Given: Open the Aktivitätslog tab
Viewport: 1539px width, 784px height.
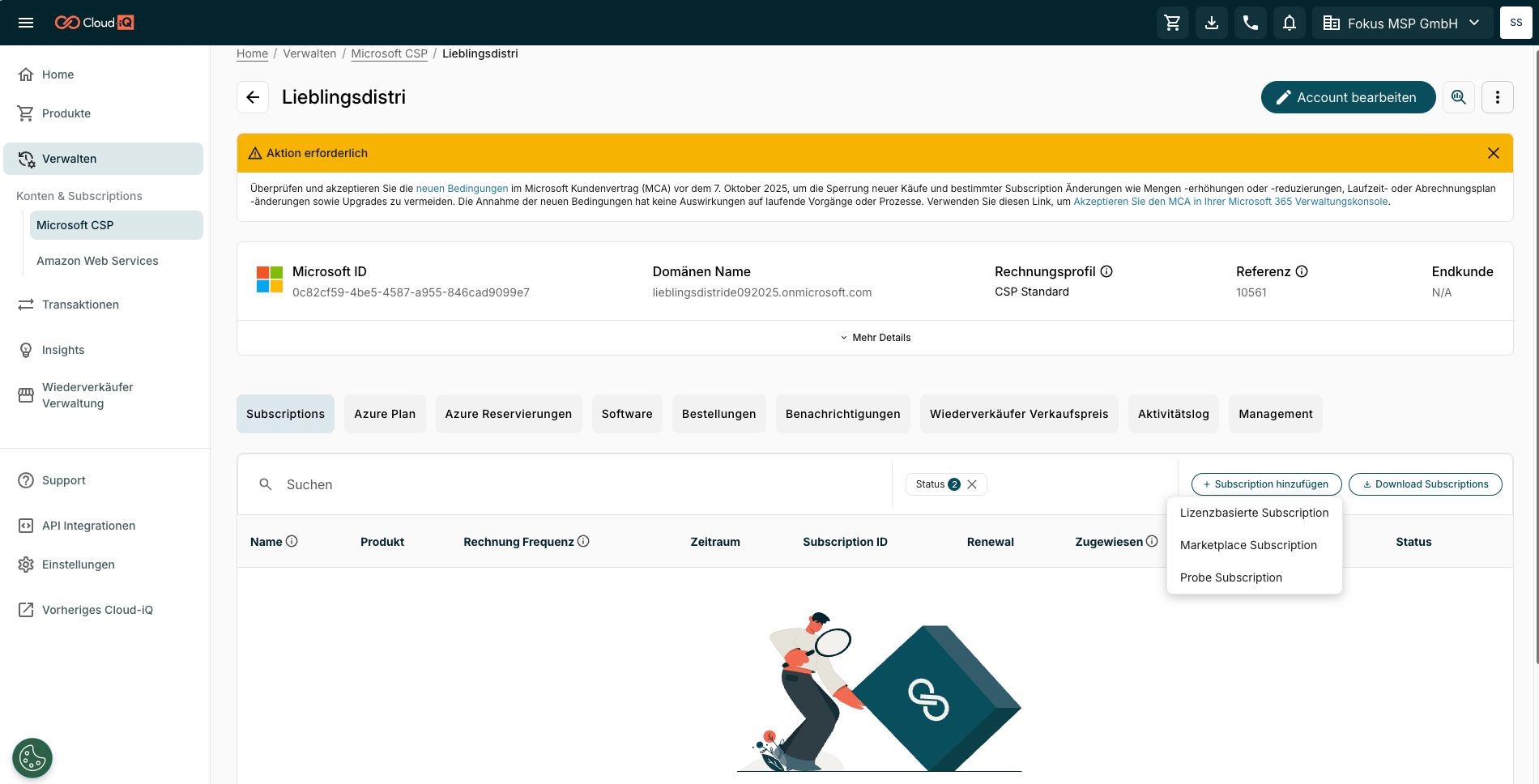Looking at the screenshot, I should 1174,414.
